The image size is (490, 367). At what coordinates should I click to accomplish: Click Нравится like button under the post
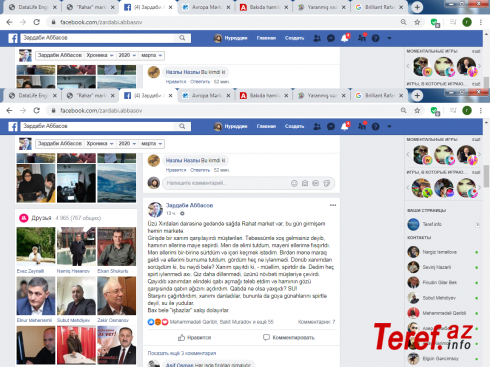coord(194,338)
